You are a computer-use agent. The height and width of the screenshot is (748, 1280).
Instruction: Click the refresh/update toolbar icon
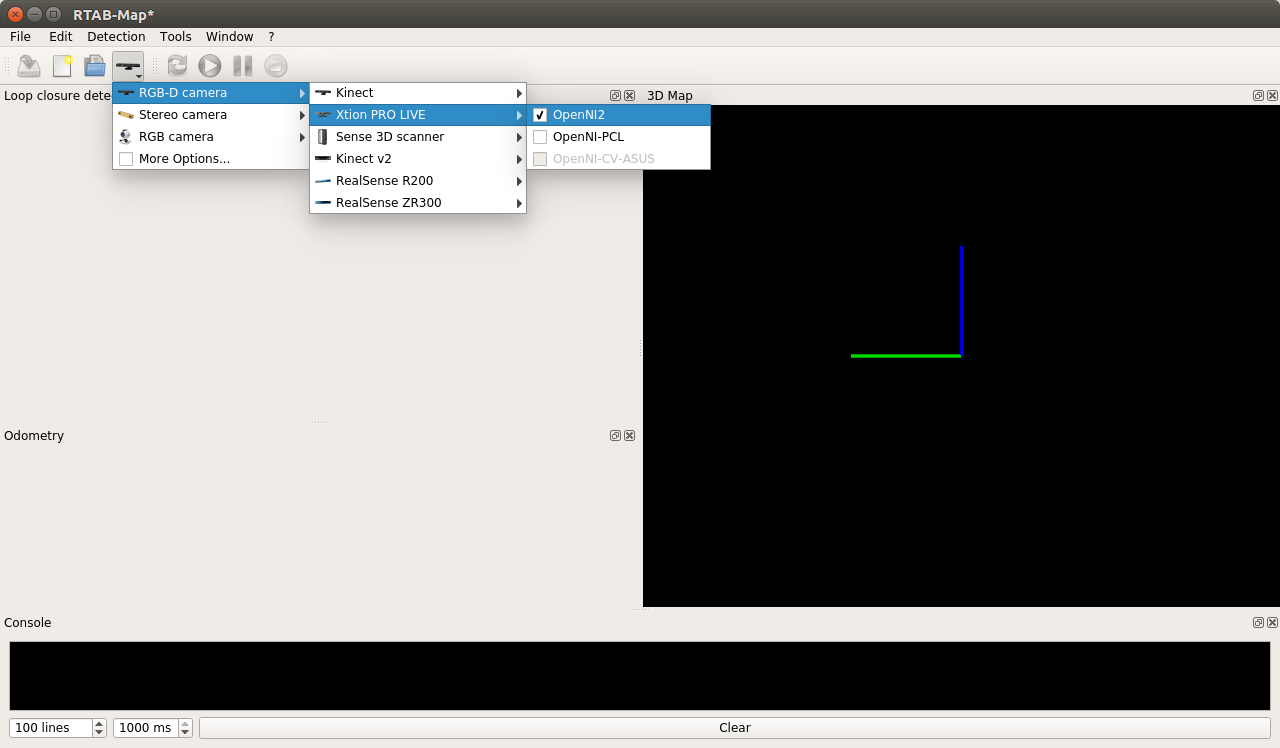coord(177,66)
